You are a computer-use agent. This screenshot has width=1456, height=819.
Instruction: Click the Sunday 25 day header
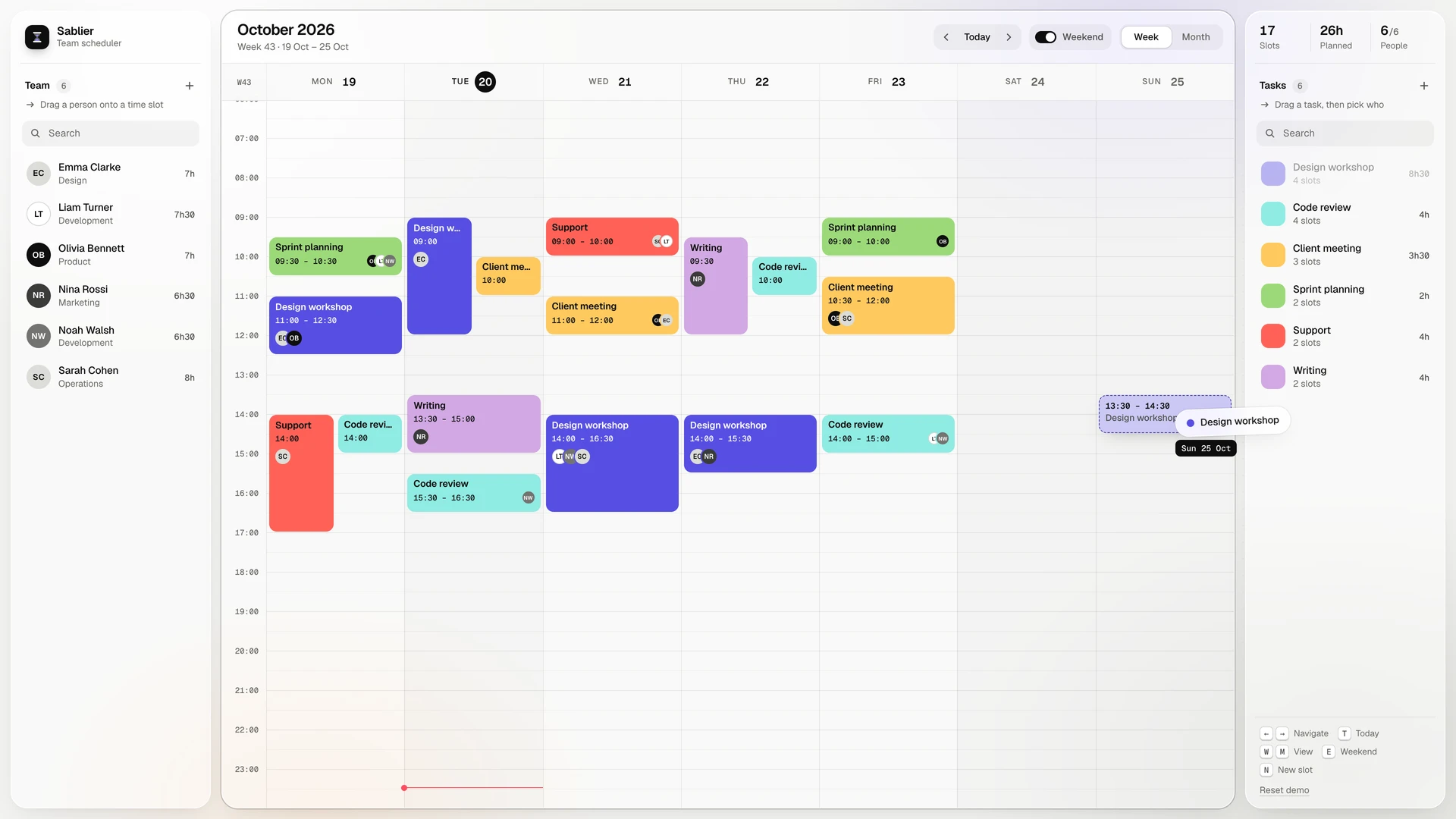tap(1164, 82)
